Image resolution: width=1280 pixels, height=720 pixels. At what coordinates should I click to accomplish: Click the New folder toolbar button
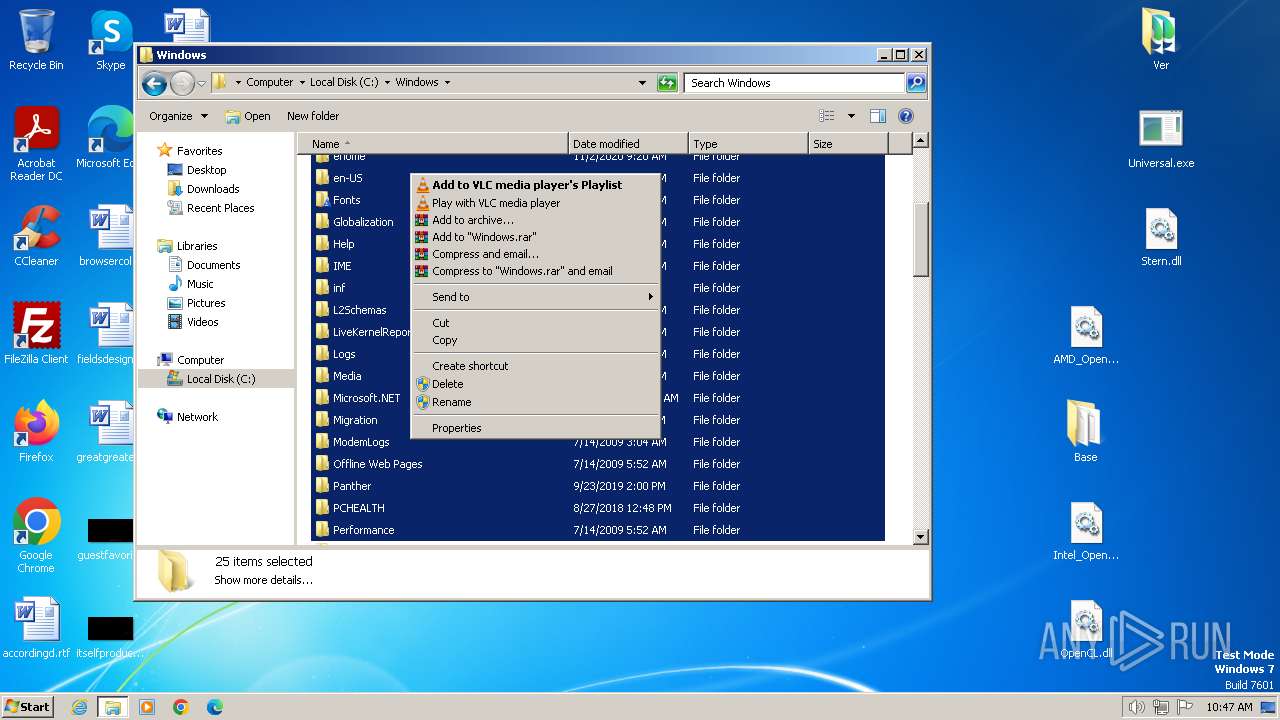click(x=313, y=116)
